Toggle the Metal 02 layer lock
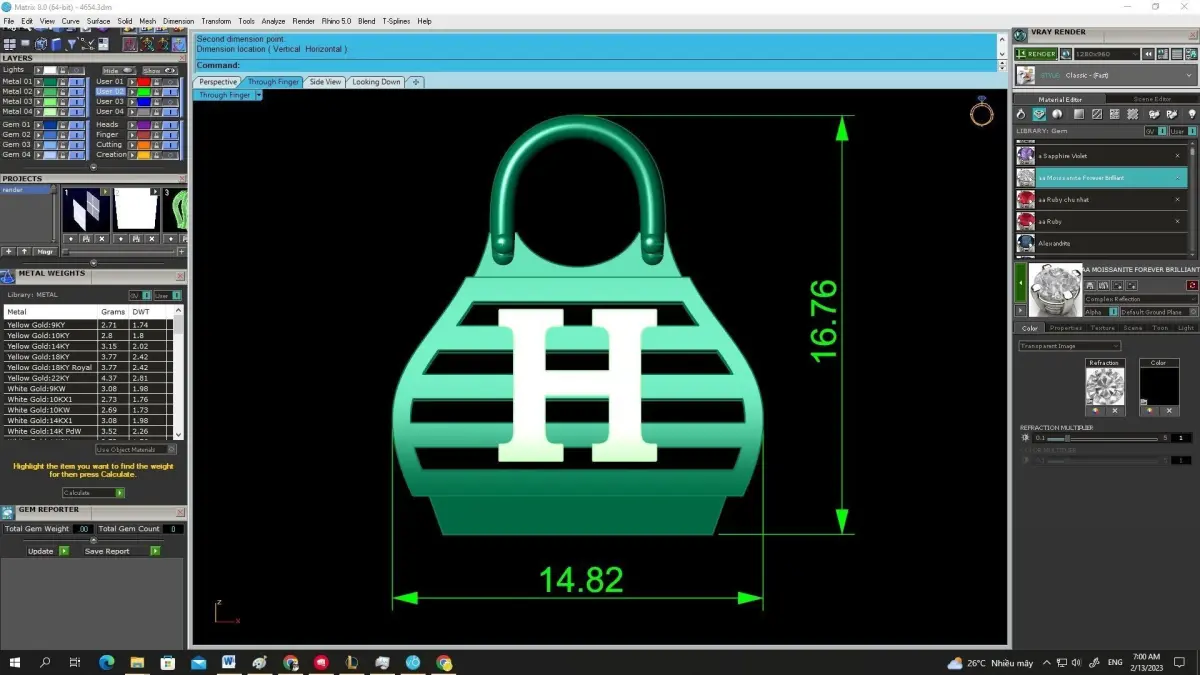 click(x=65, y=91)
